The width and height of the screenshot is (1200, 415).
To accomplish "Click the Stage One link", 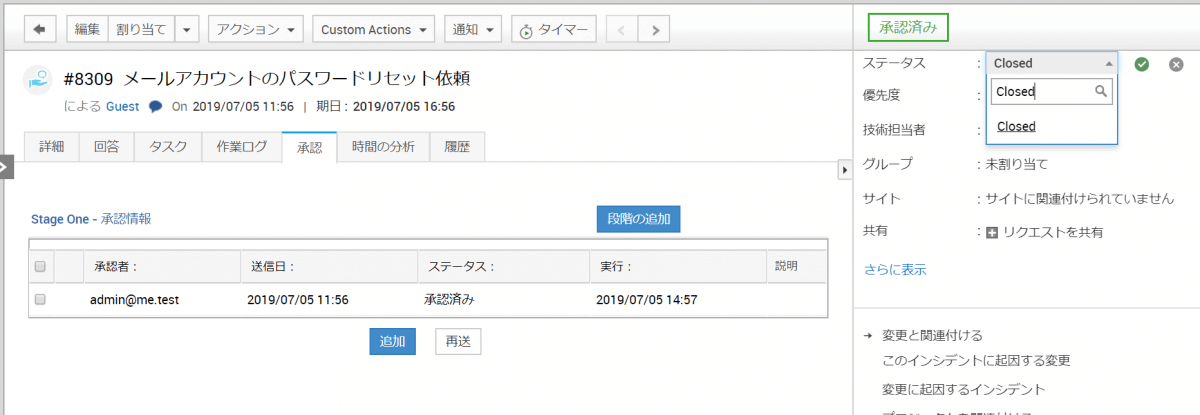I will point(62,218).
